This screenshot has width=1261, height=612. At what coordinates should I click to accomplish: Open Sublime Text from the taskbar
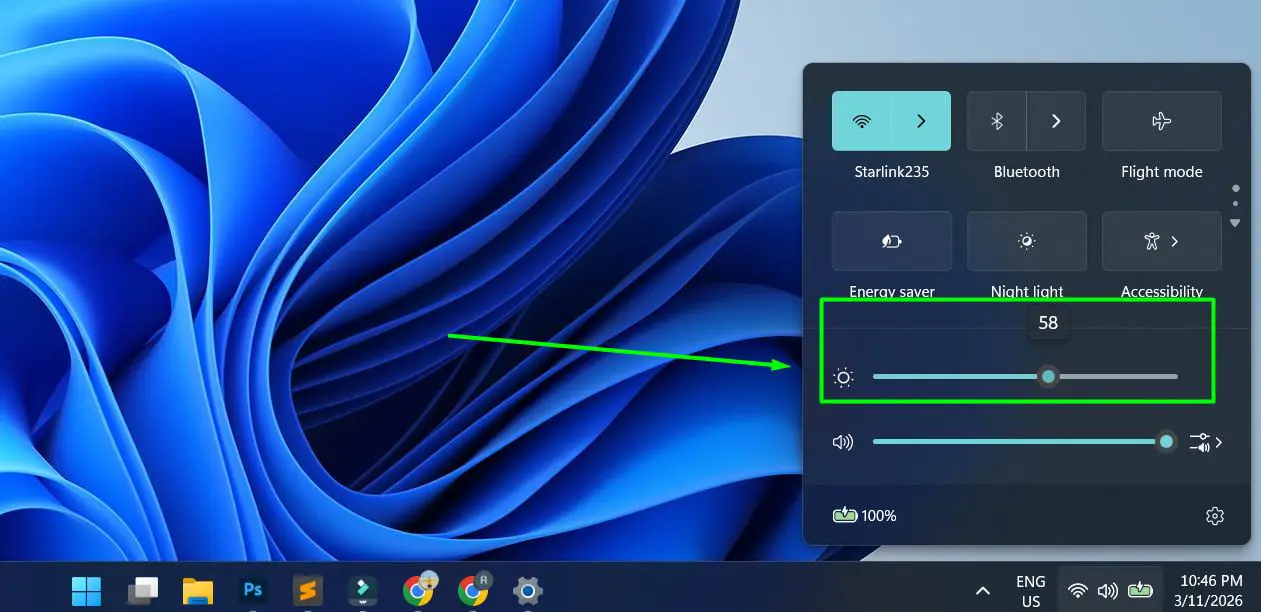point(307,590)
